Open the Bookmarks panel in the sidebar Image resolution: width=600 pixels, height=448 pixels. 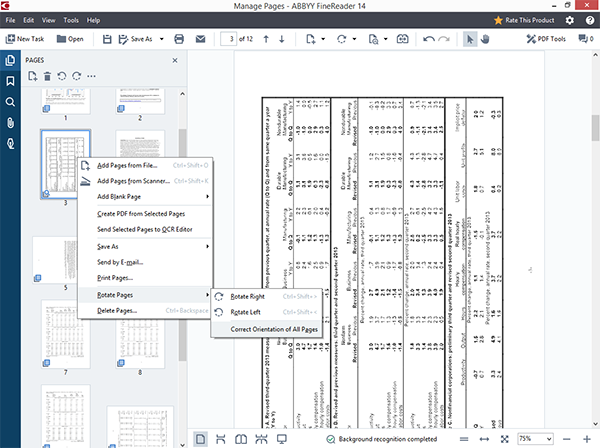pyautogui.click(x=10, y=81)
